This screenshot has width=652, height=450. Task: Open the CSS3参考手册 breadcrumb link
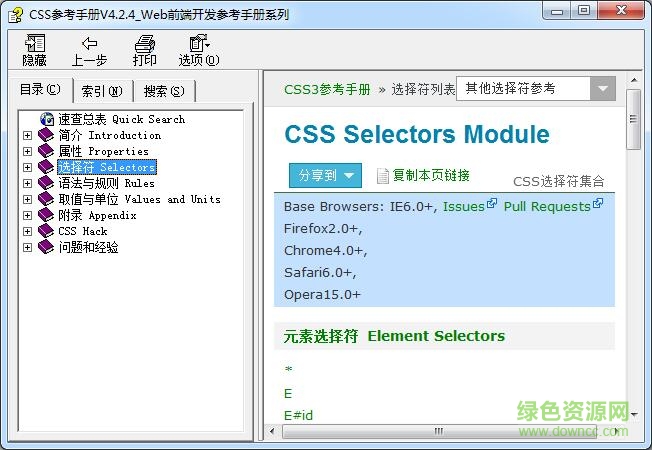pos(327,89)
